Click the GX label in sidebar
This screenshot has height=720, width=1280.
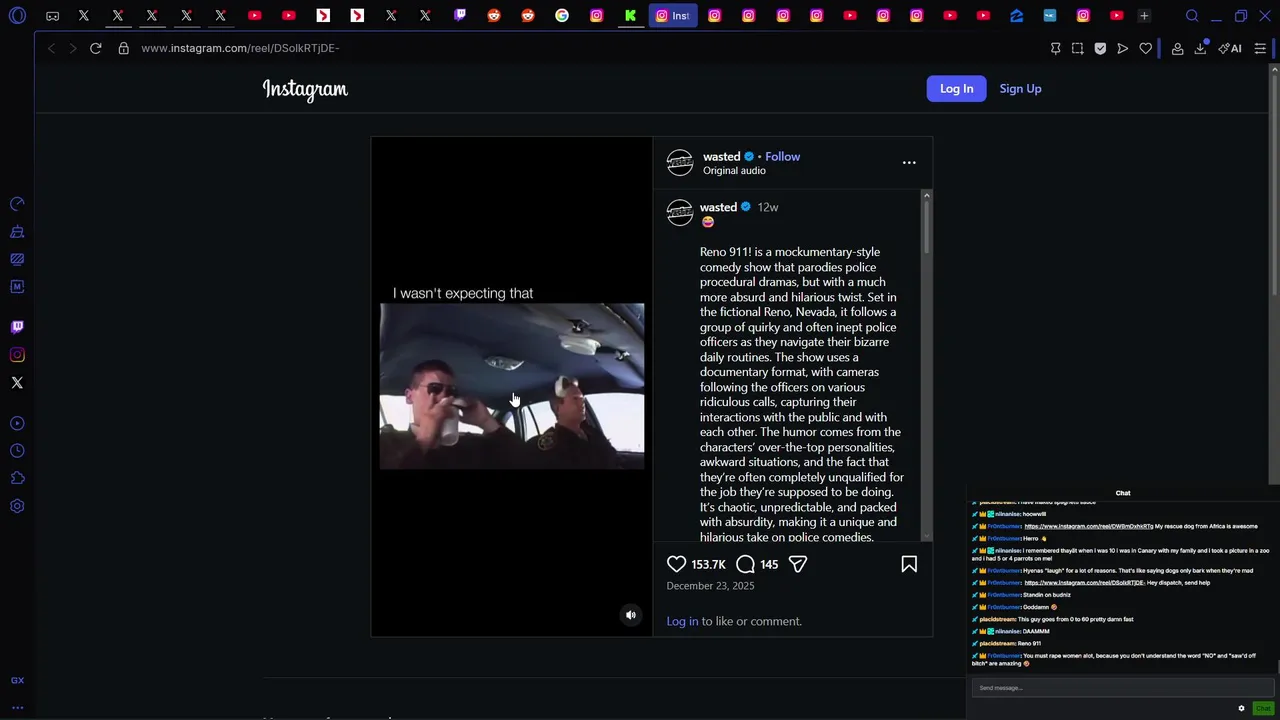[x=17, y=680]
